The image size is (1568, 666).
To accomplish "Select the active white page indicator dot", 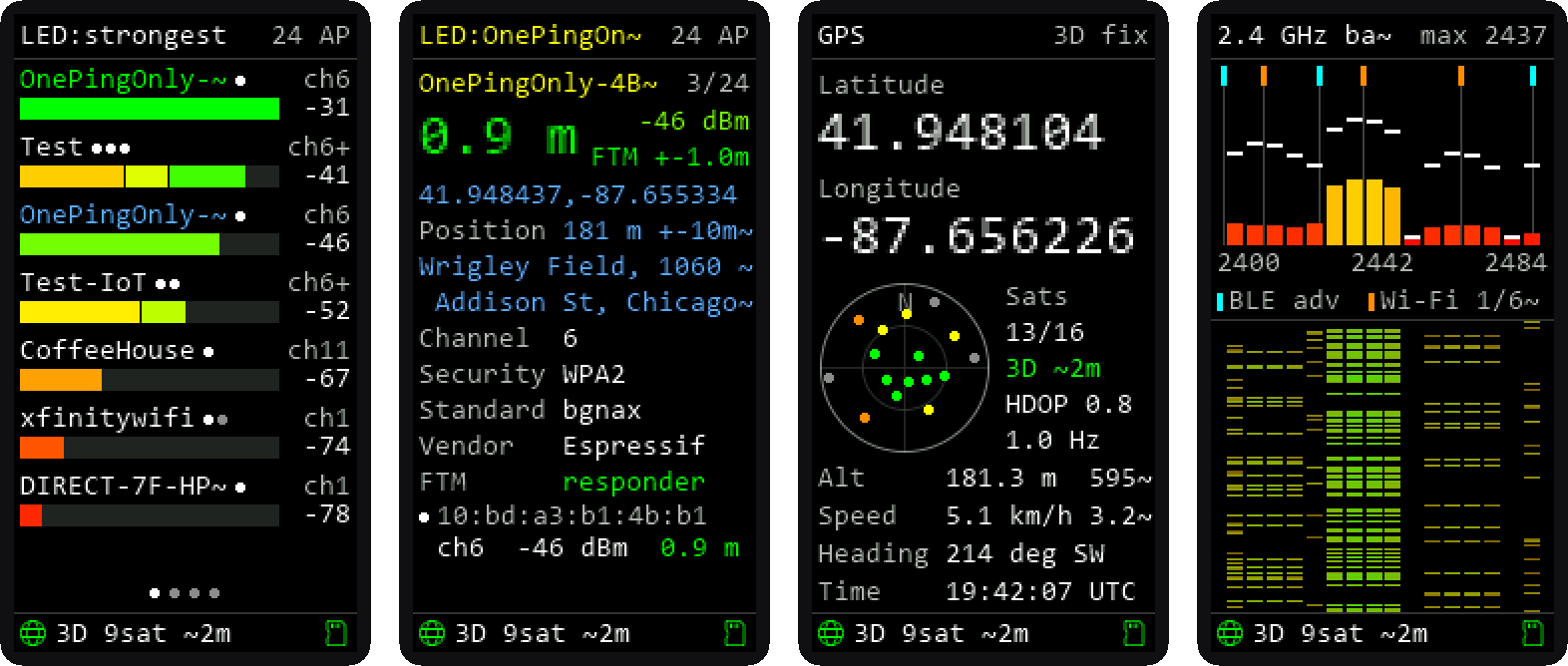I will [x=155, y=593].
